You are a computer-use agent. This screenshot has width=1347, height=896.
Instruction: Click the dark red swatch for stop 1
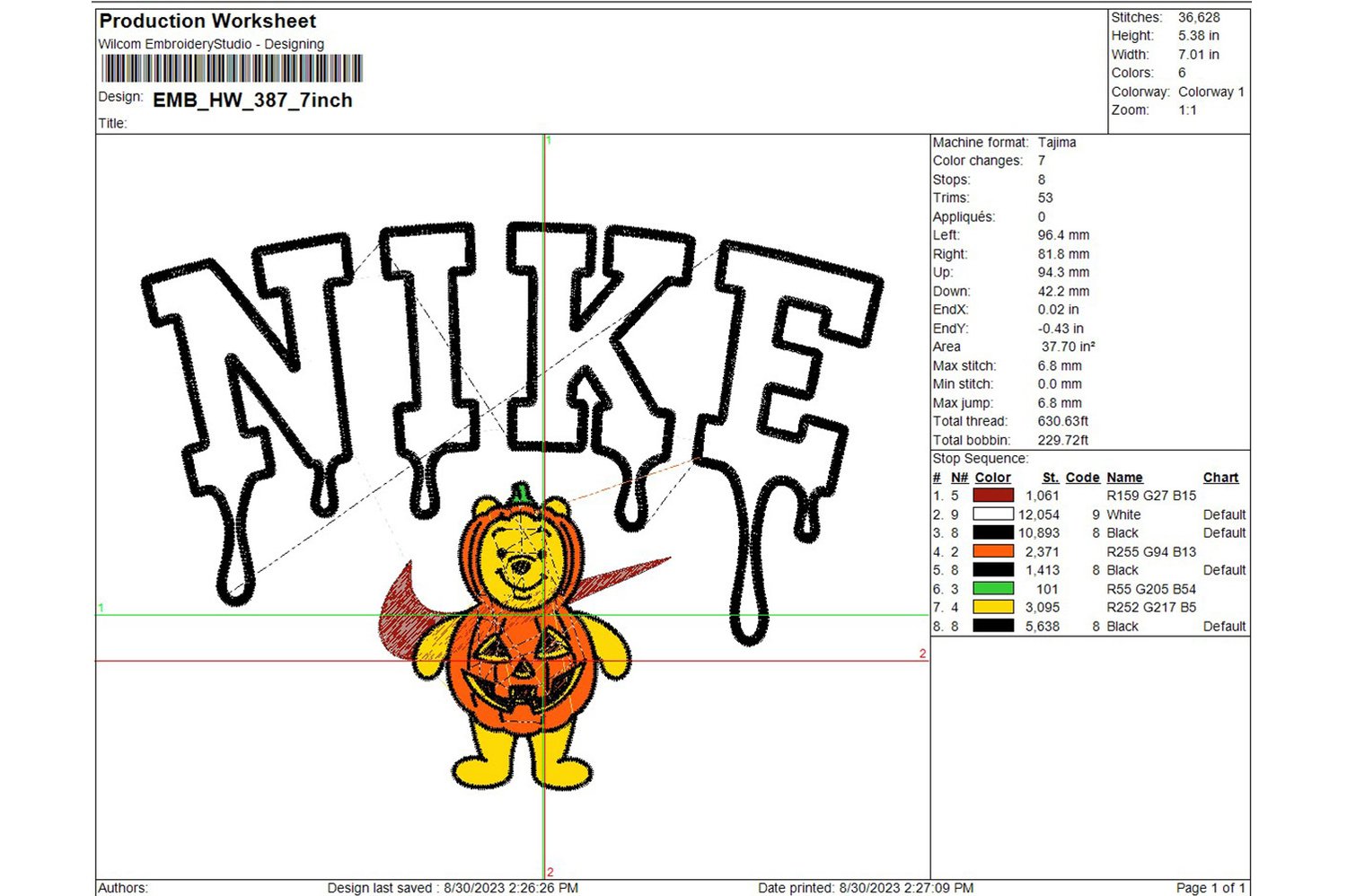993,496
